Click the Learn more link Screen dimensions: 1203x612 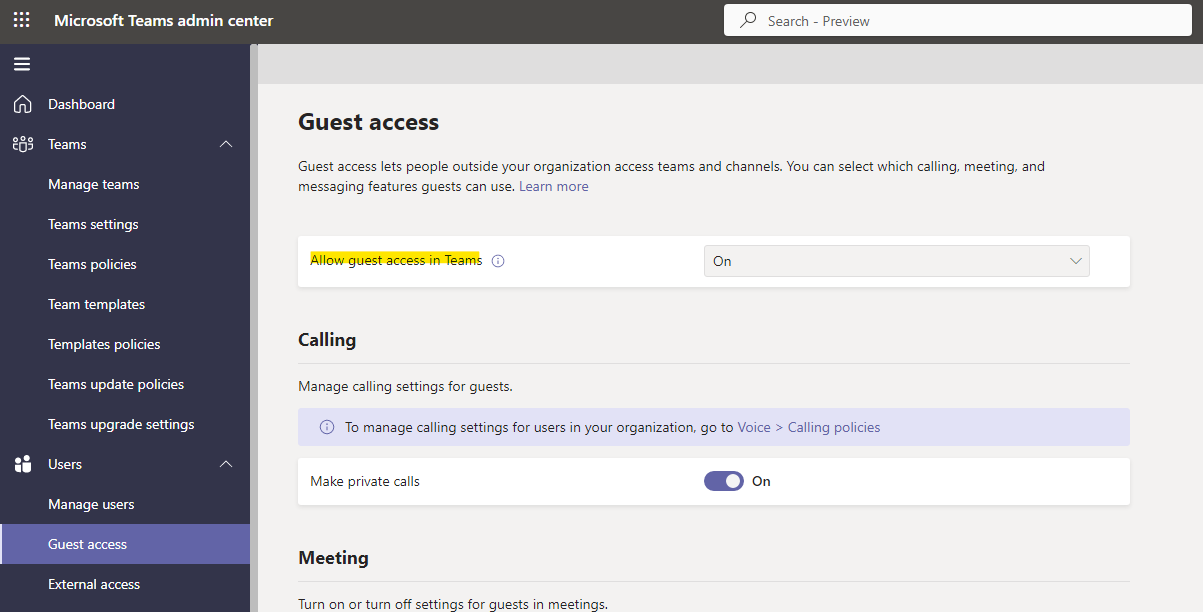(x=553, y=186)
